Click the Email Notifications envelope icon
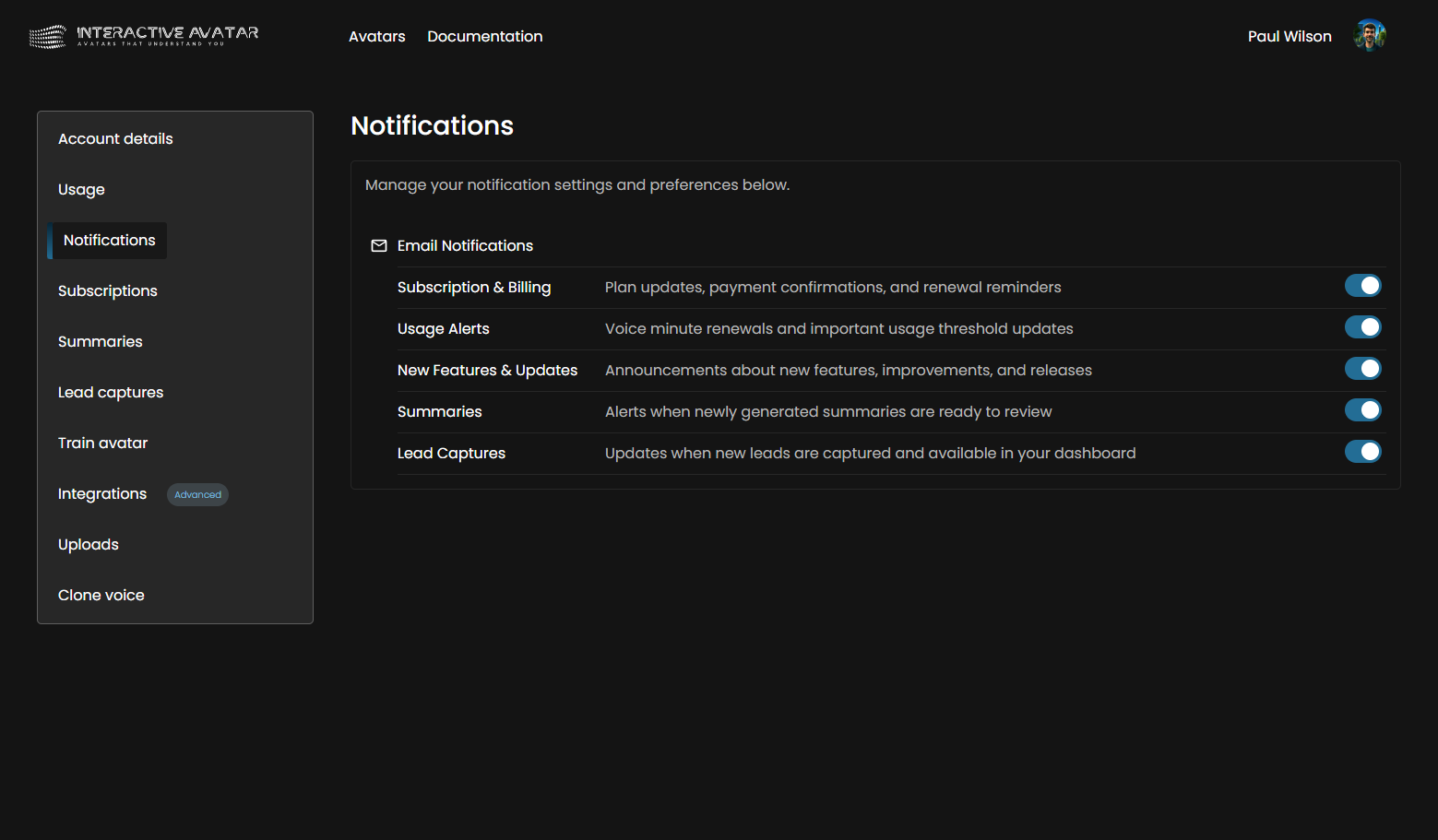 tap(379, 246)
